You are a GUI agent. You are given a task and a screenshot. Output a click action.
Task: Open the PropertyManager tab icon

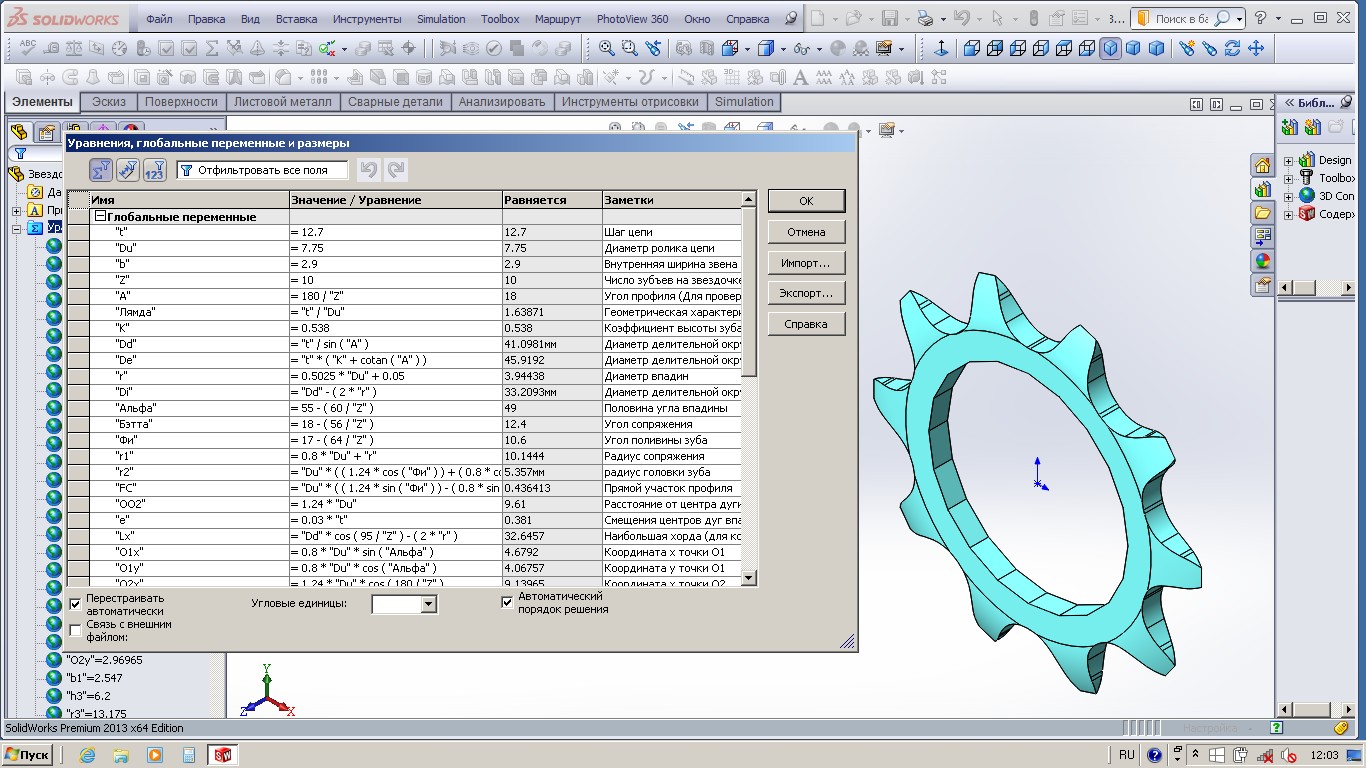46,132
